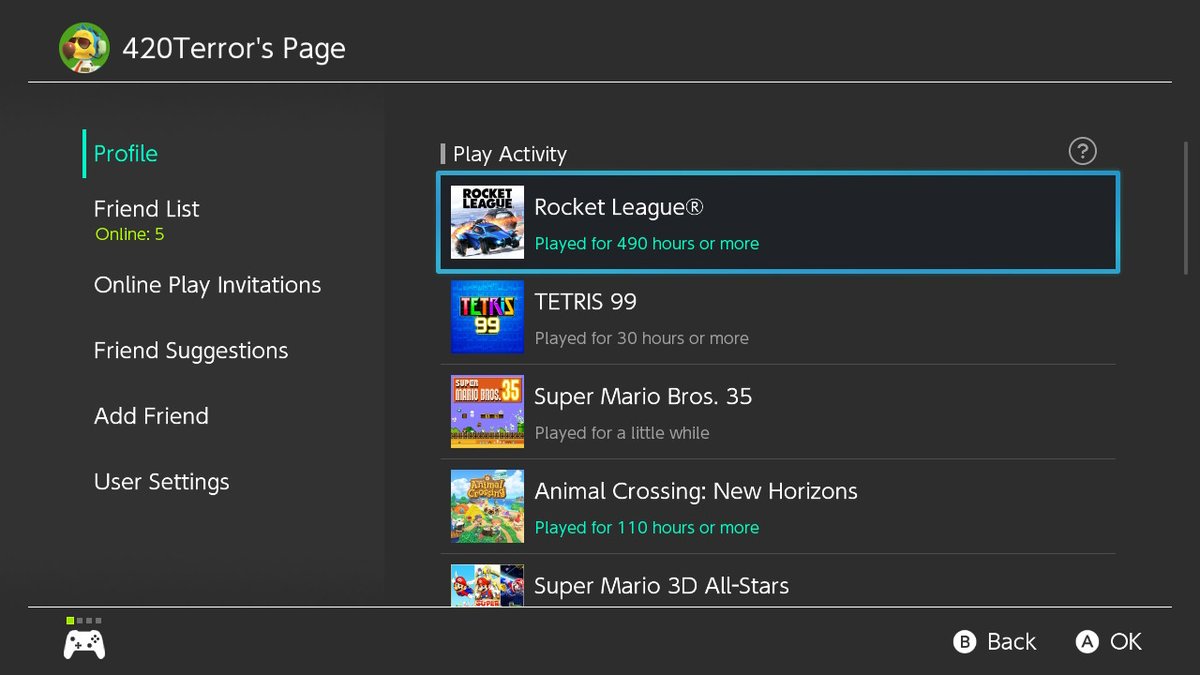The height and width of the screenshot is (675, 1200).
Task: Select Add Friend in the sidebar
Action: [x=151, y=416]
